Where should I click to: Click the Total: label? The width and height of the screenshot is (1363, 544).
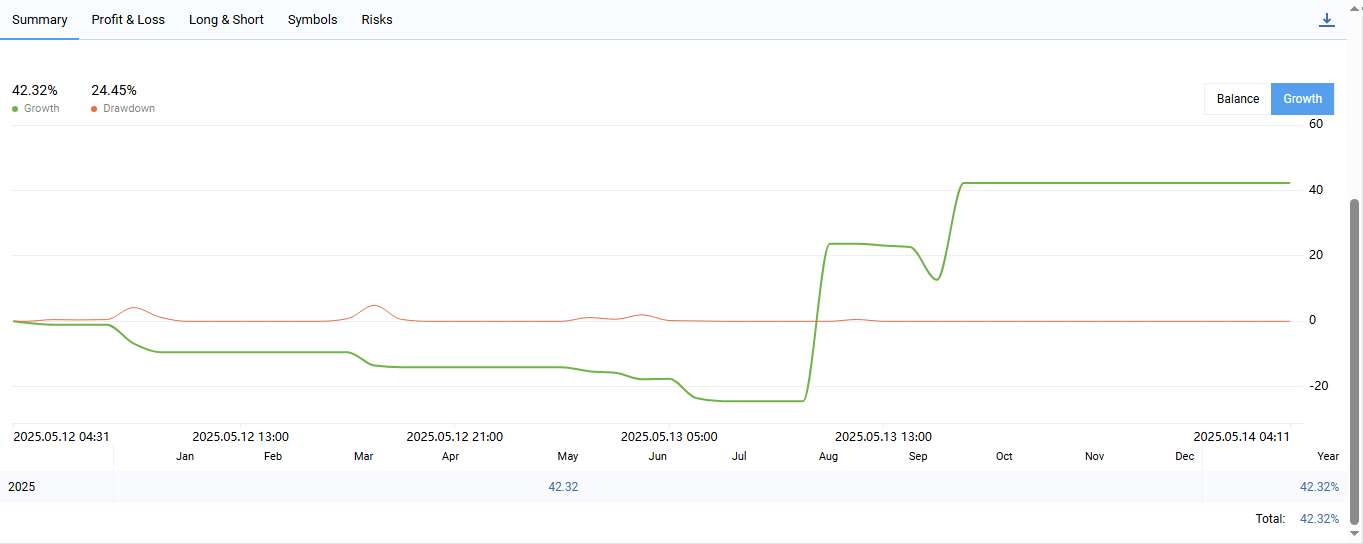coord(1270,519)
